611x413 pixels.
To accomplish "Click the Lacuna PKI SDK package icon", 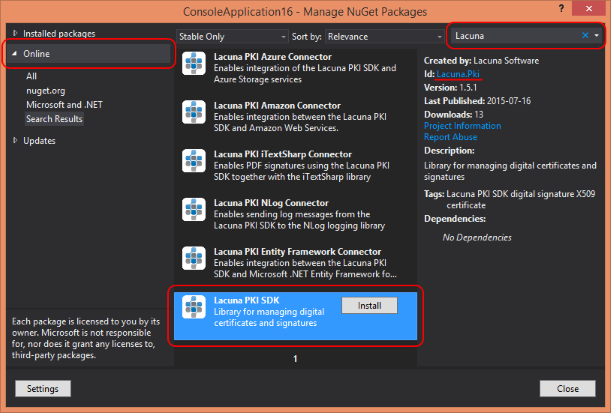I will [x=194, y=307].
